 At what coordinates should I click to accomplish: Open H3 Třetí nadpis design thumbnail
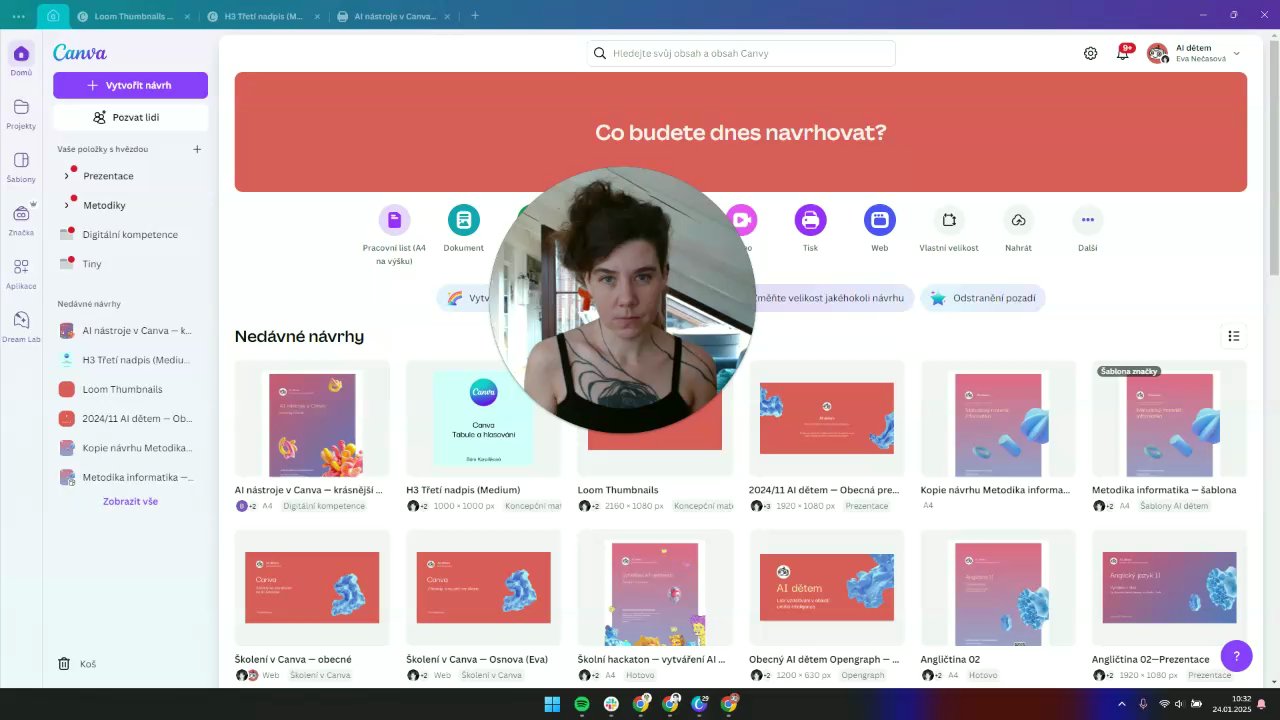click(x=483, y=419)
